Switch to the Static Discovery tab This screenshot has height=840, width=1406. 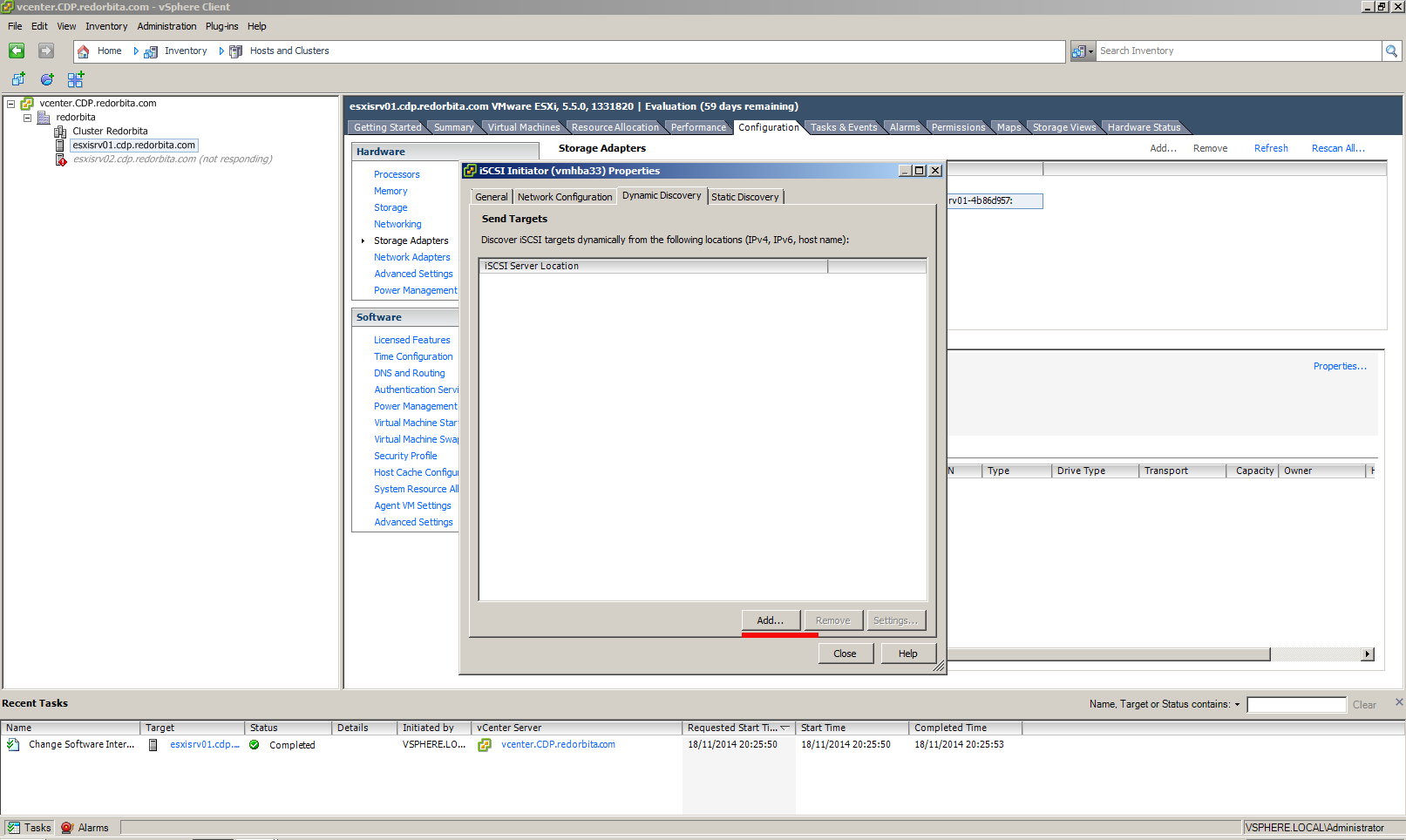coord(744,197)
